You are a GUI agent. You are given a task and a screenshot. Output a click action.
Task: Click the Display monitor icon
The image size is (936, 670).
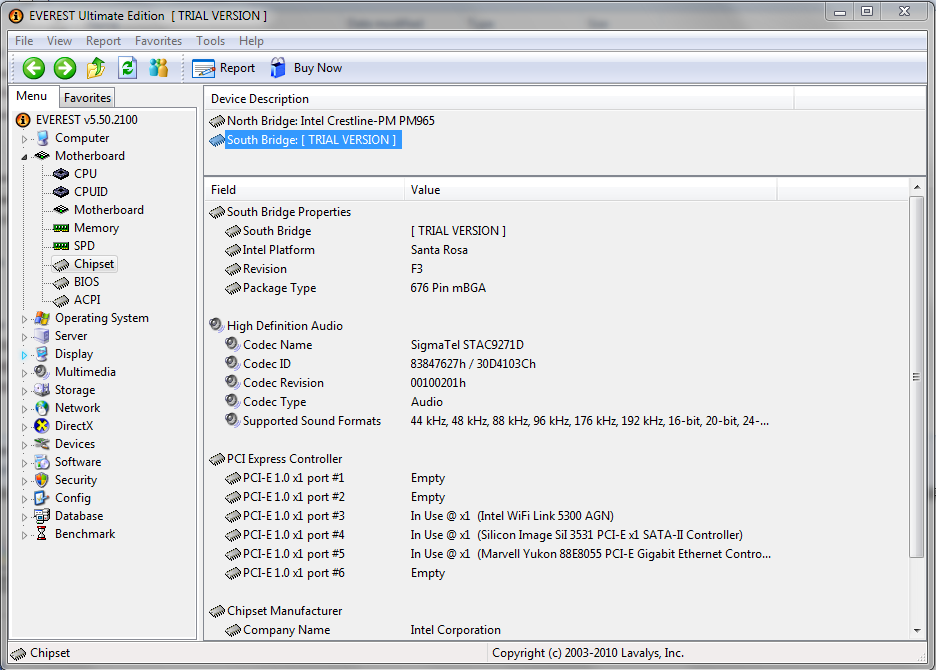point(42,354)
